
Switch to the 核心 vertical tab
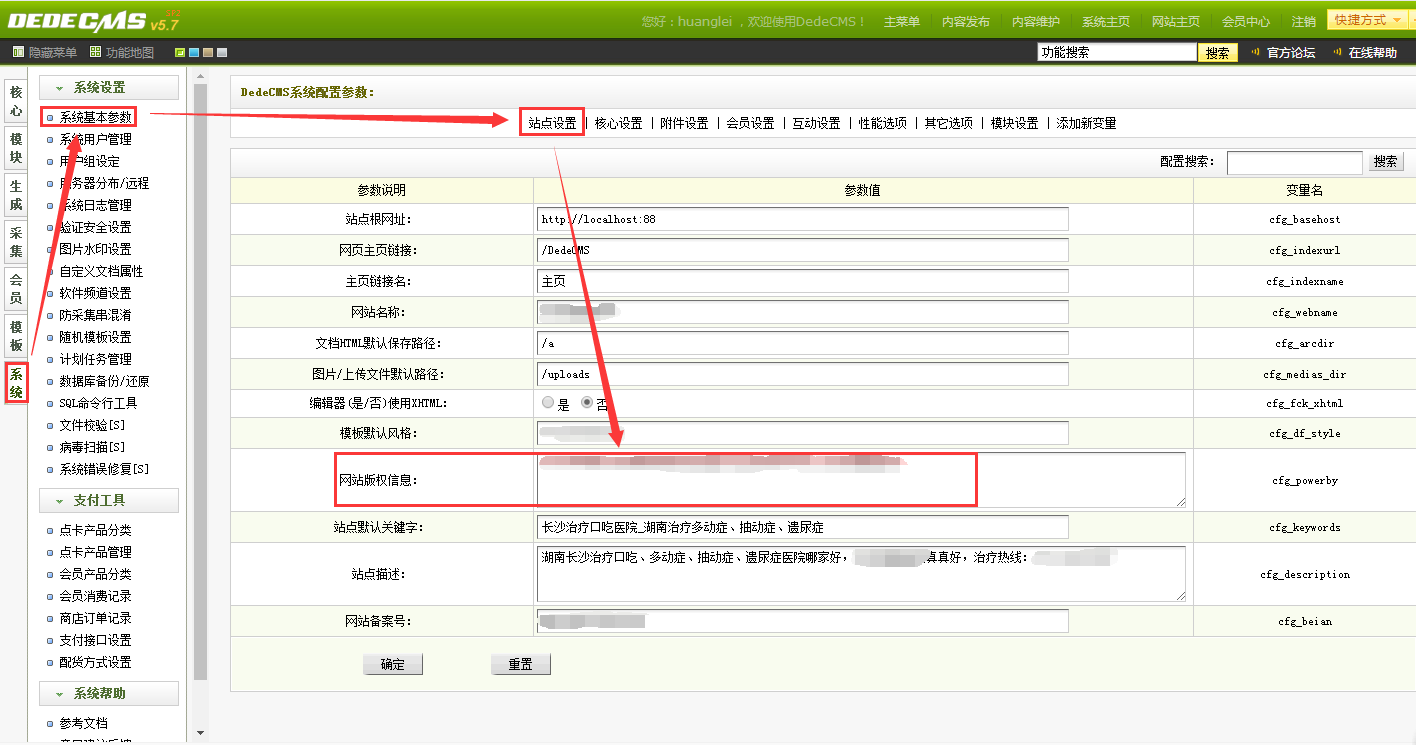coord(16,101)
